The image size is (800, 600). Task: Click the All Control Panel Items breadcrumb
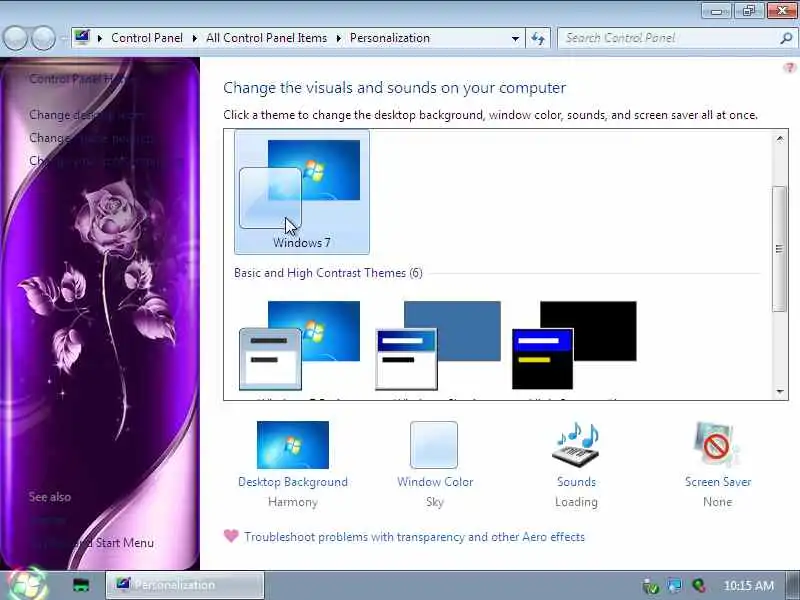coord(266,38)
